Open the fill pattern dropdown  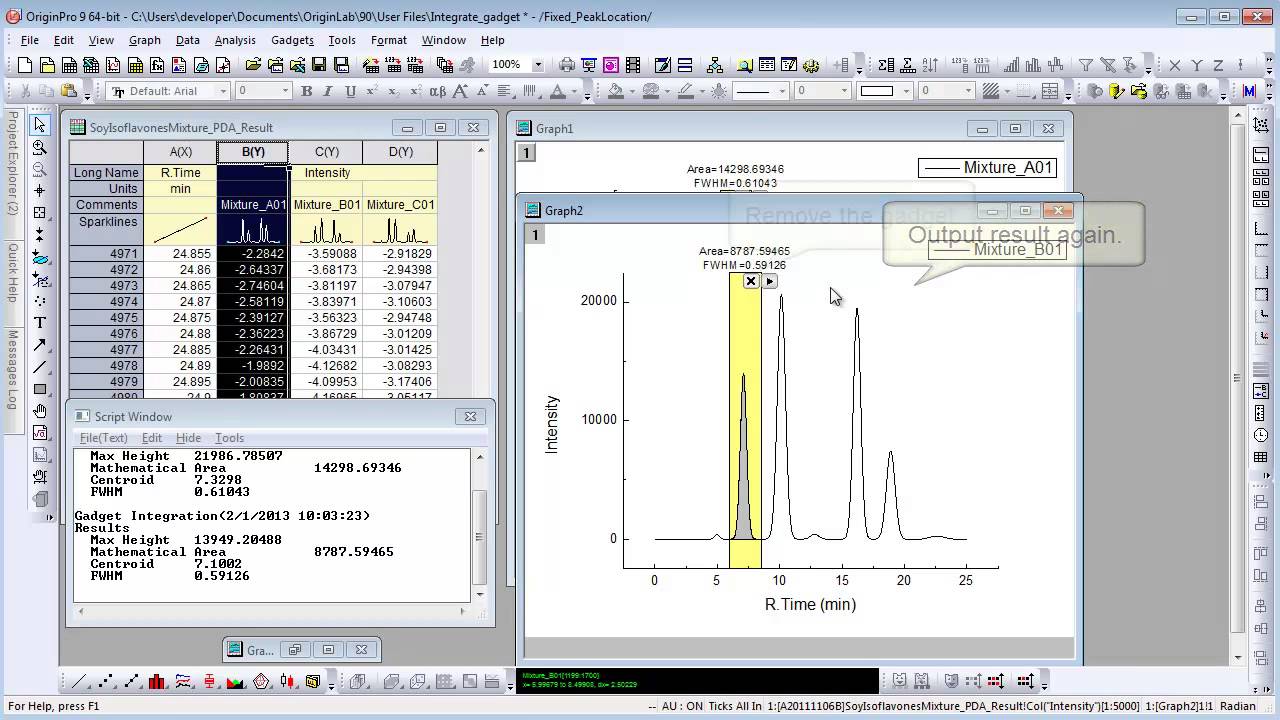(1008, 91)
